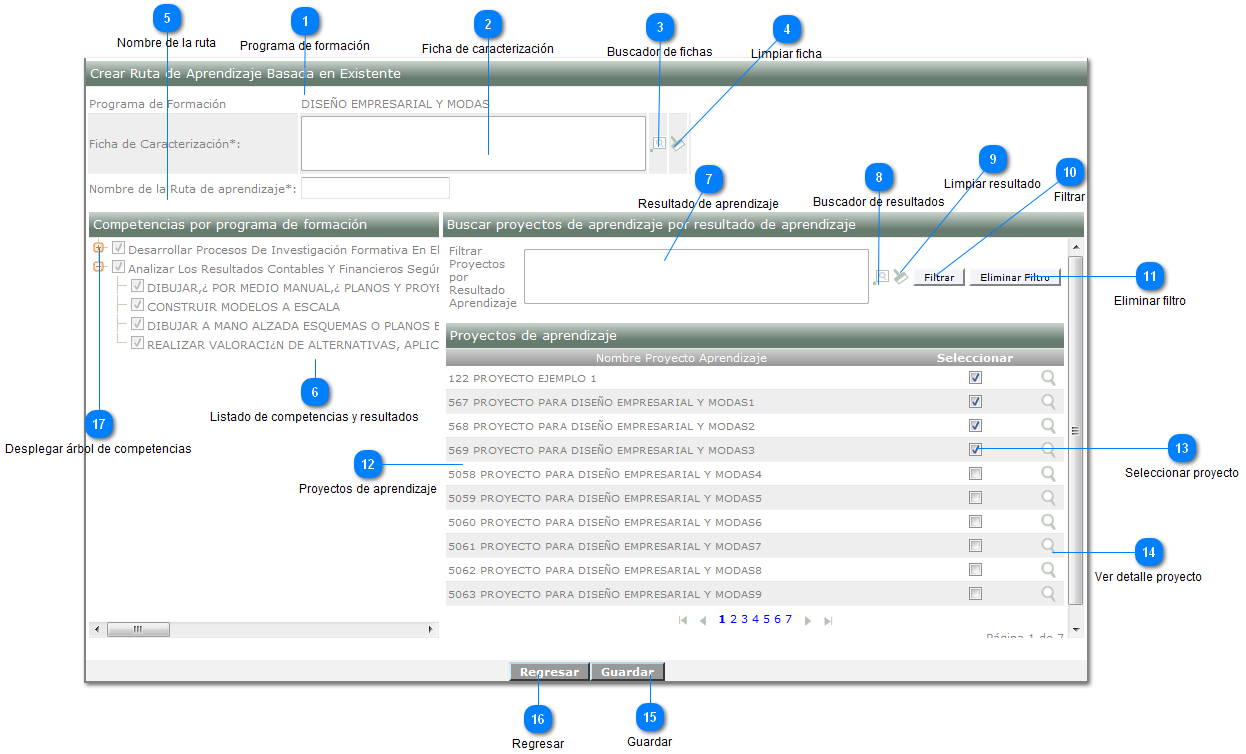Image resolution: width=1246 pixels, height=754 pixels.
Task: Click the Regresar button
Action: (549, 672)
